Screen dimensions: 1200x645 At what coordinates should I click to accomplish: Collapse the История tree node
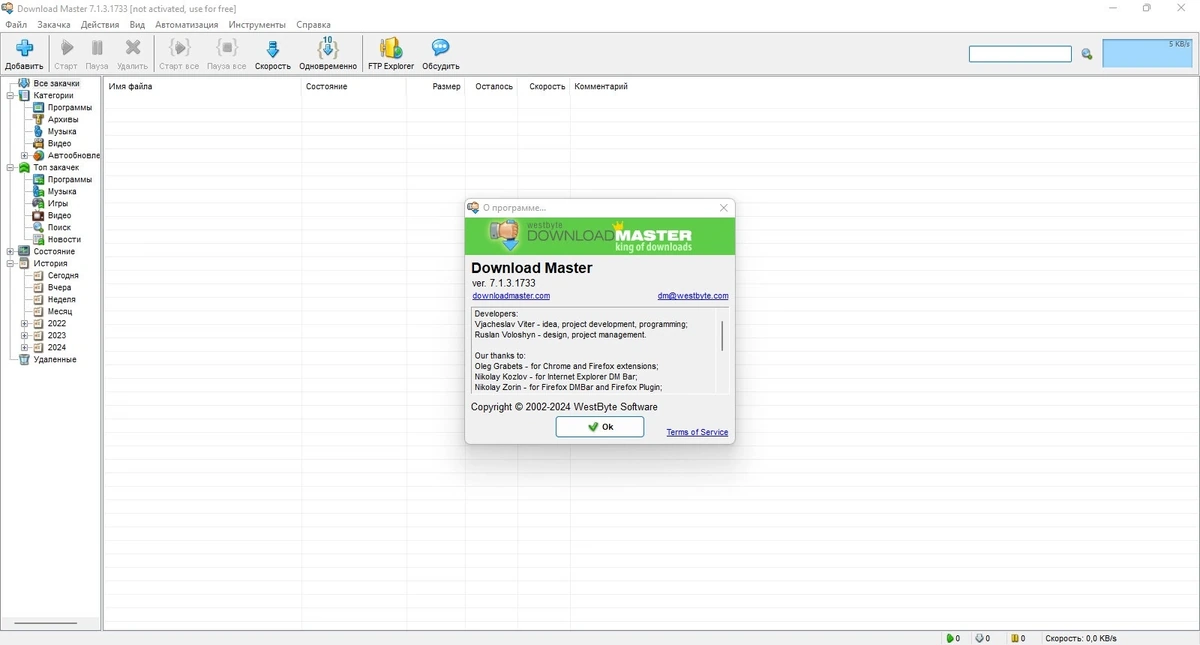[x=10, y=264]
